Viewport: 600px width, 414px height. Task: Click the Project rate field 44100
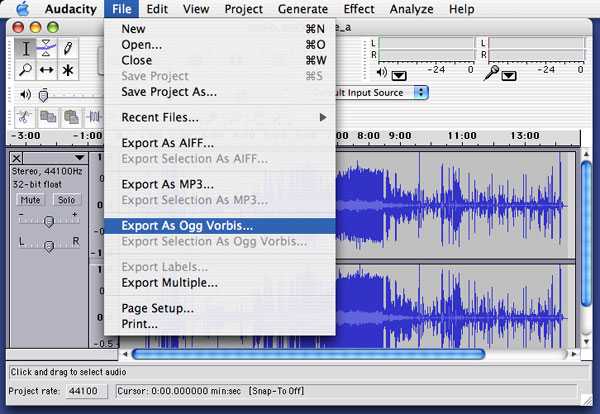click(86, 391)
